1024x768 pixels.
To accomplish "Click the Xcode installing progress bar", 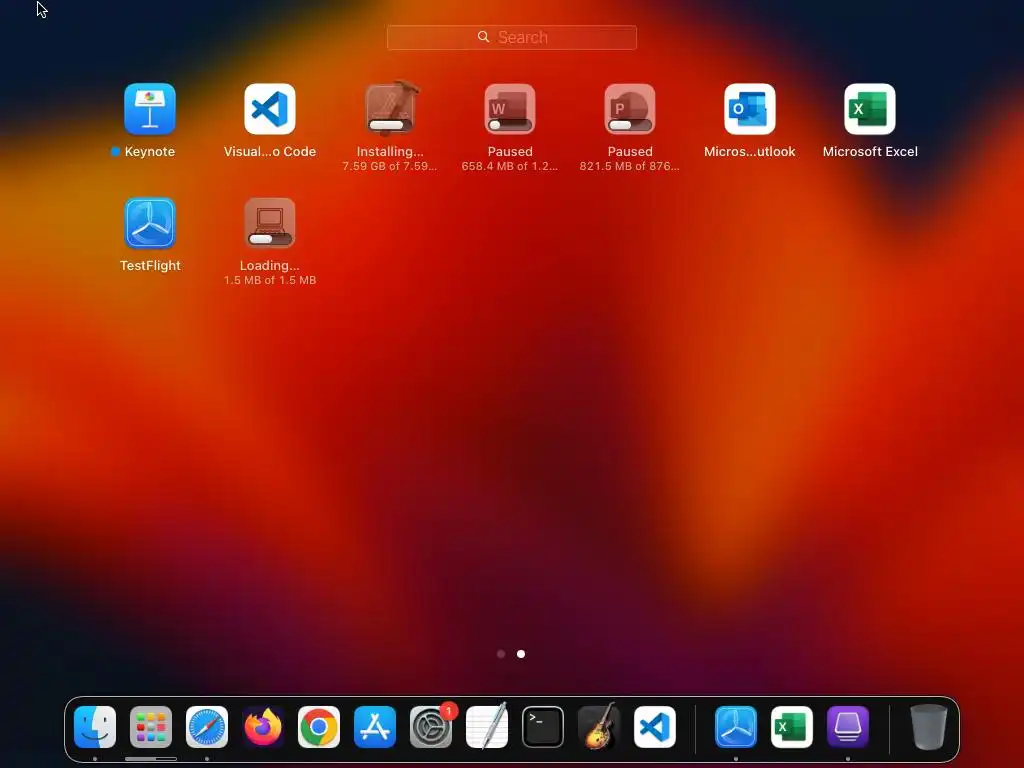I will coord(390,125).
